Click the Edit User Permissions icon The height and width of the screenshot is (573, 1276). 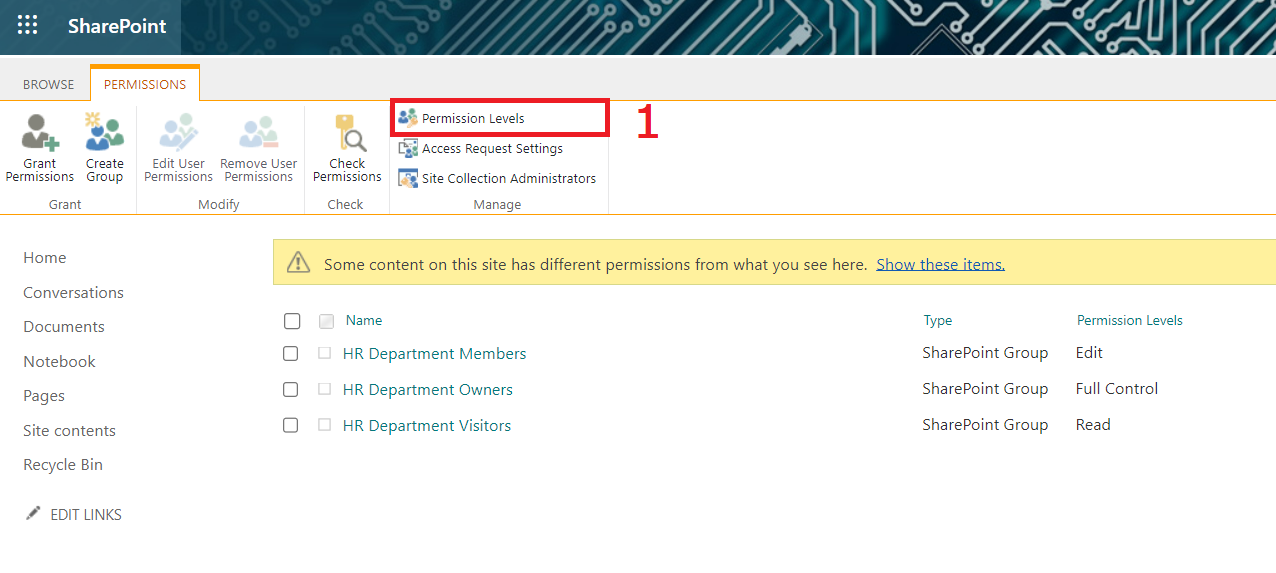[x=178, y=133]
